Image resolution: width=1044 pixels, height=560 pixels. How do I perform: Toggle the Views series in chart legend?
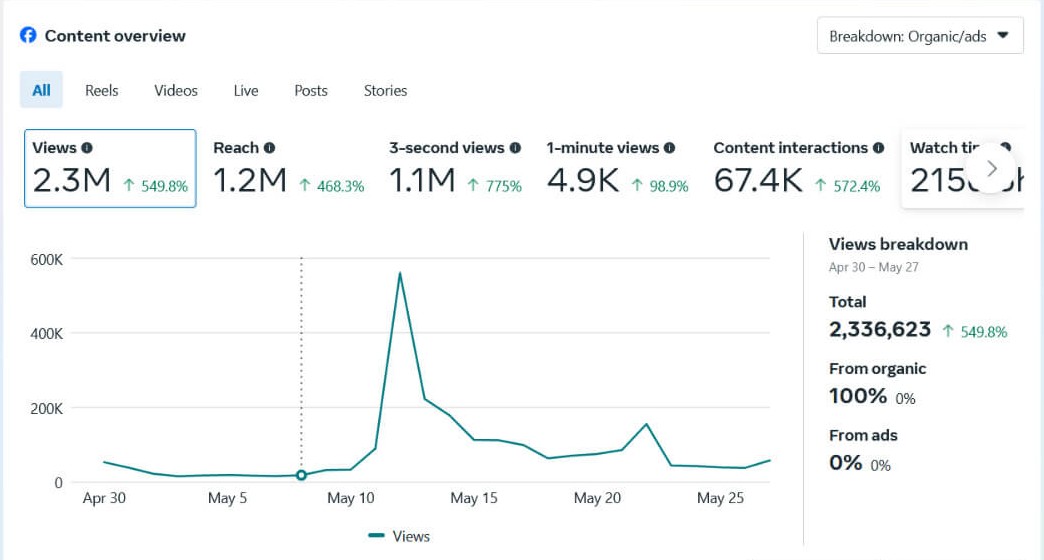point(399,536)
